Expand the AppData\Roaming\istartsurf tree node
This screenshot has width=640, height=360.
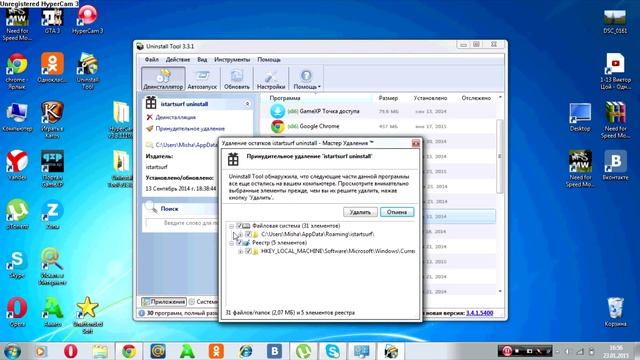coord(240,234)
